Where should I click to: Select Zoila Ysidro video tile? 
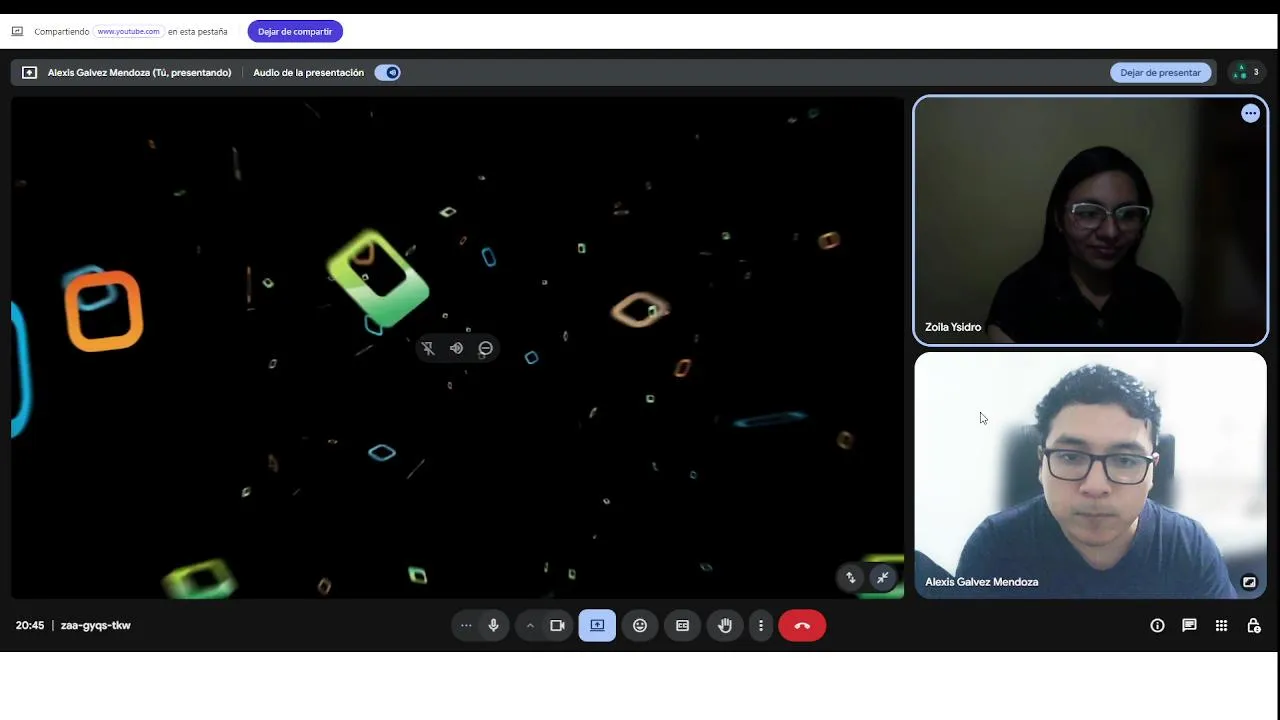point(1090,220)
